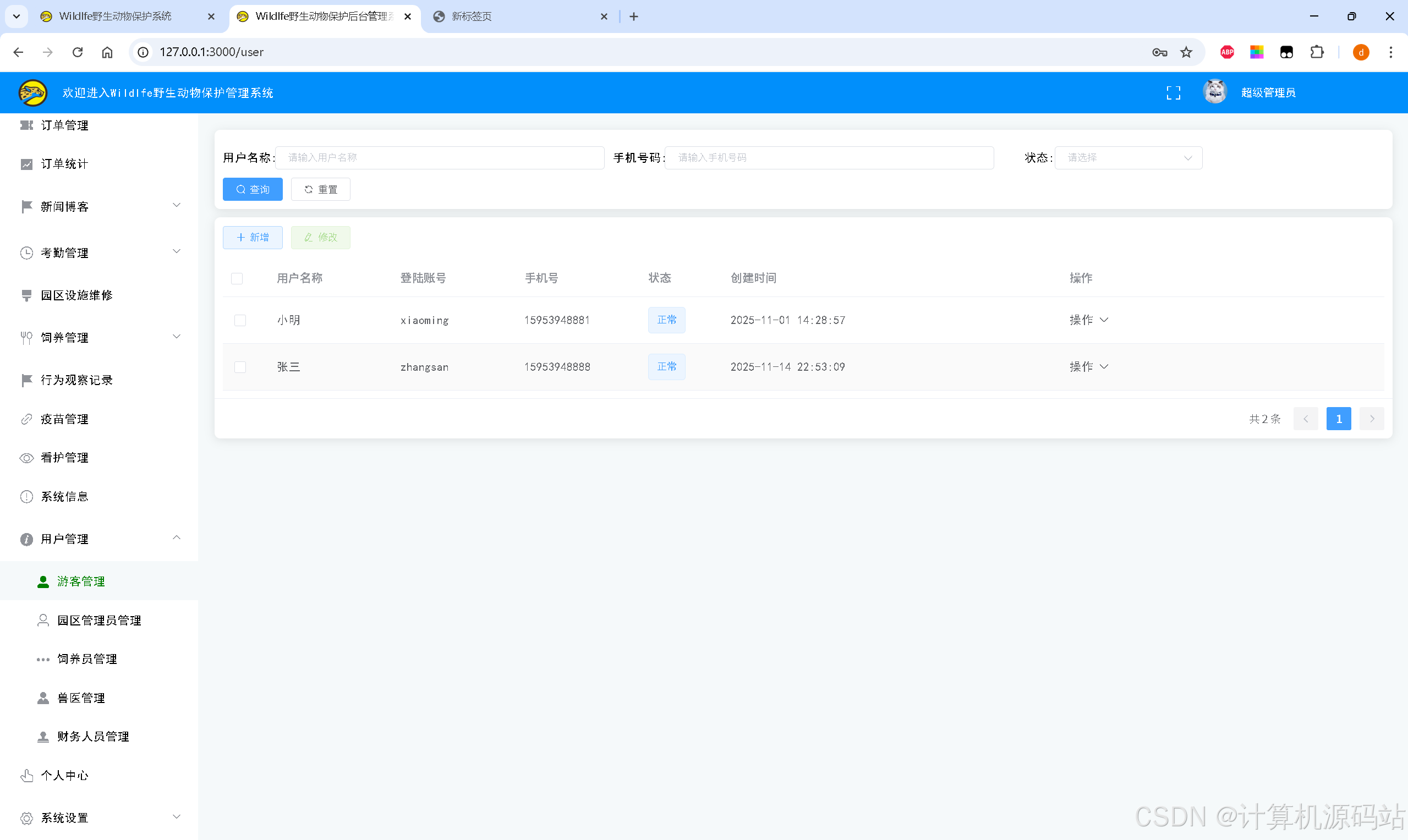Click the previous page arrow

(1306, 419)
